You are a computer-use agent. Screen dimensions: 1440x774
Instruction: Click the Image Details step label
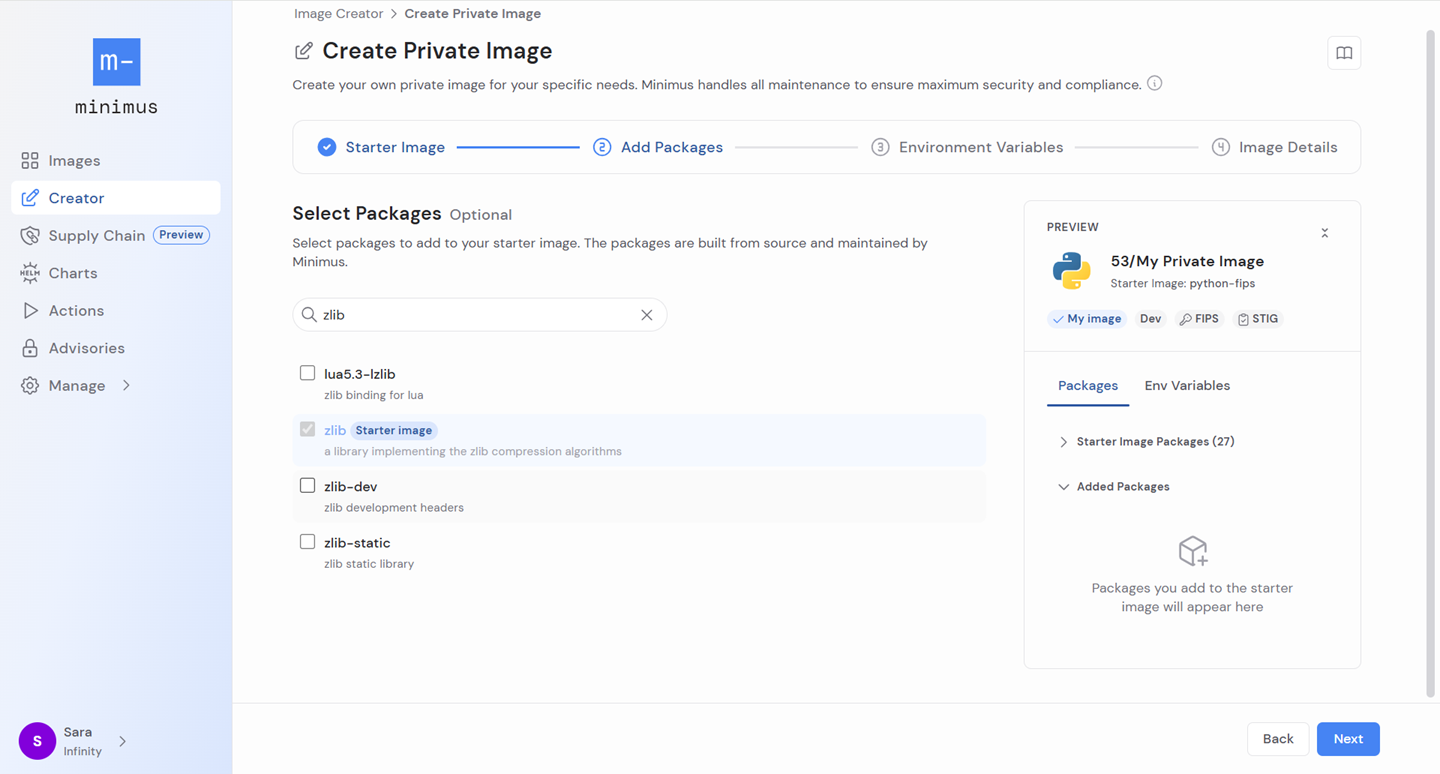1288,147
